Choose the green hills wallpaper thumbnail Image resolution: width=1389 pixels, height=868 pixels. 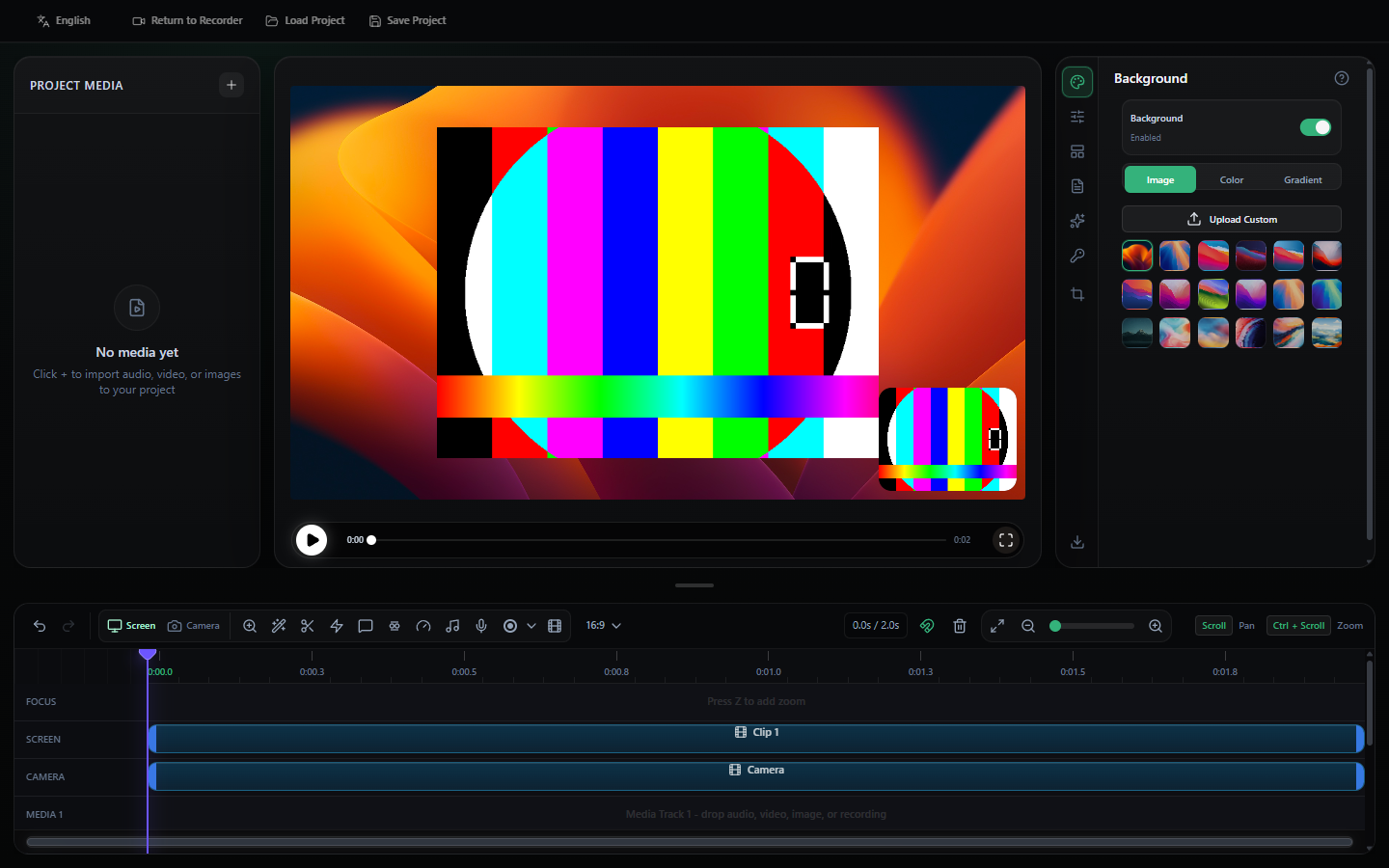1212,294
